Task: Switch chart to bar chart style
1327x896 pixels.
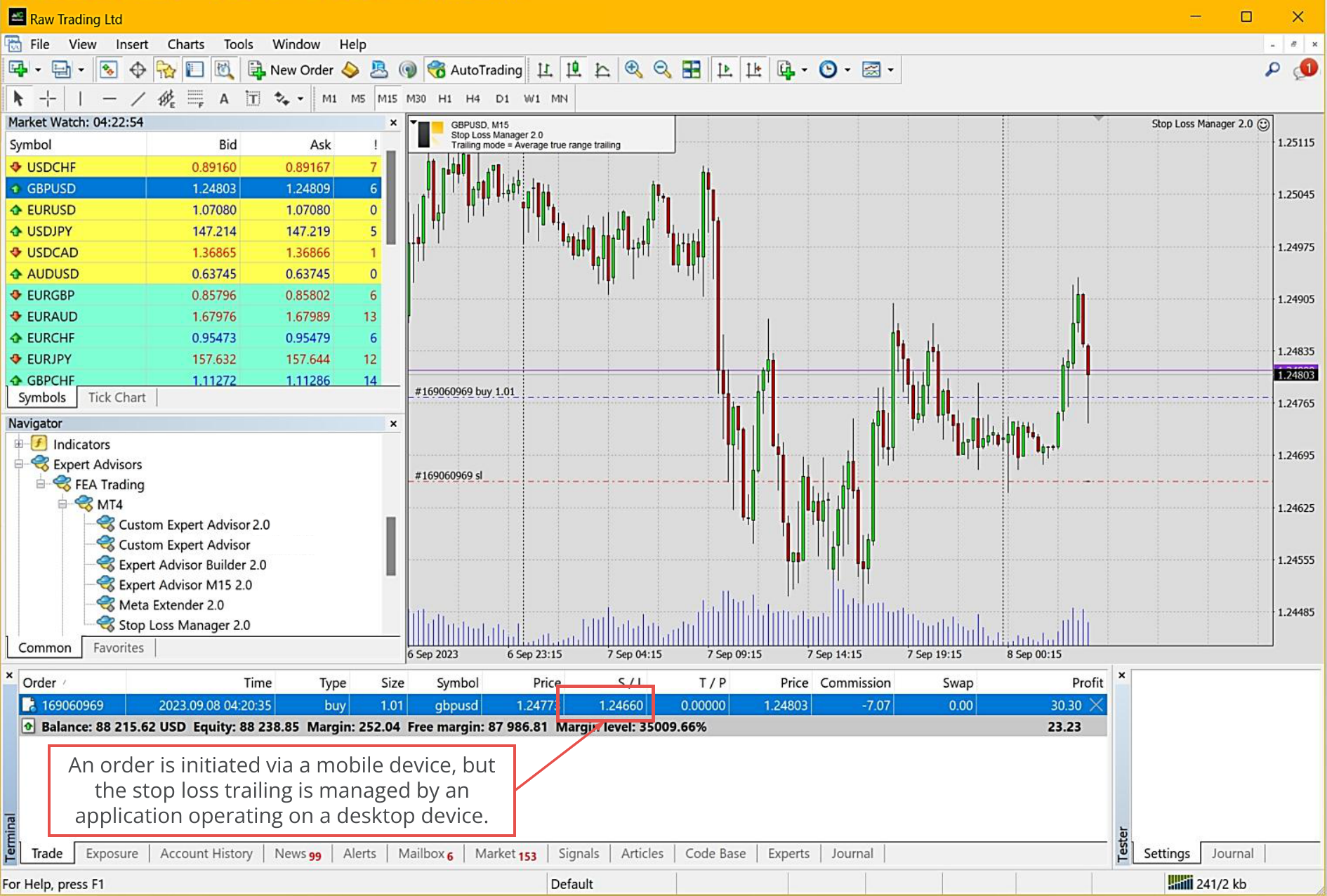Action: pyautogui.click(x=544, y=70)
